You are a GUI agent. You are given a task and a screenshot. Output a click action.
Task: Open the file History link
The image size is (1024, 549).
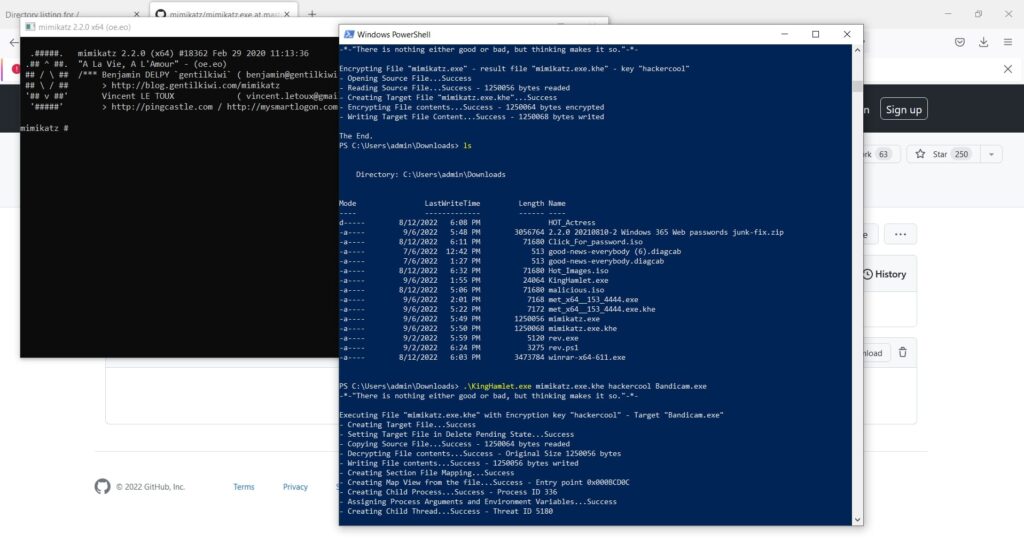point(884,274)
